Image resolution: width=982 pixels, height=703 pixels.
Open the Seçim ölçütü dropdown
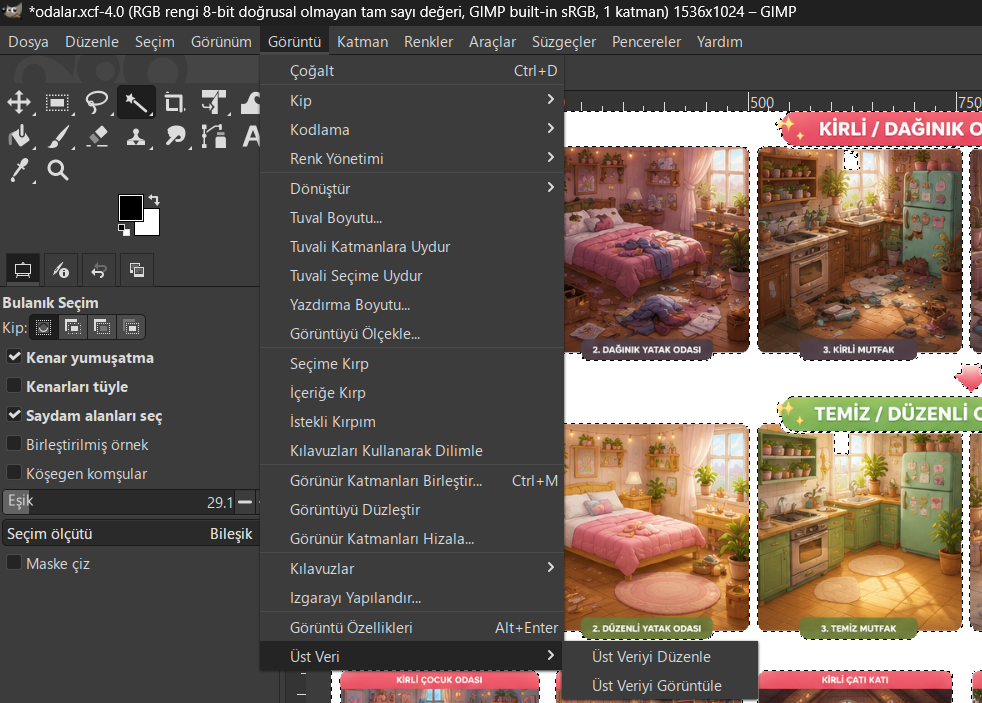pyautogui.click(x=130, y=533)
